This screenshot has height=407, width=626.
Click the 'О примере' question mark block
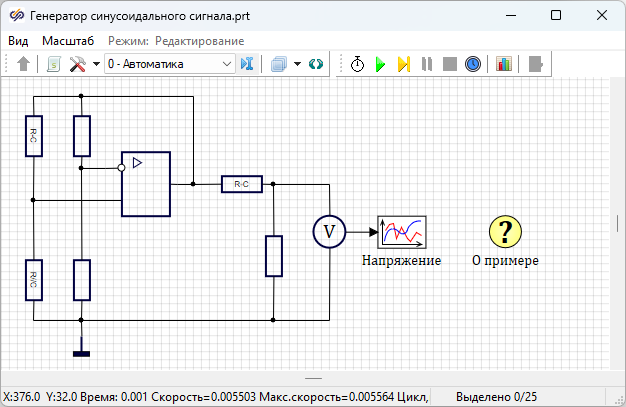click(x=505, y=232)
